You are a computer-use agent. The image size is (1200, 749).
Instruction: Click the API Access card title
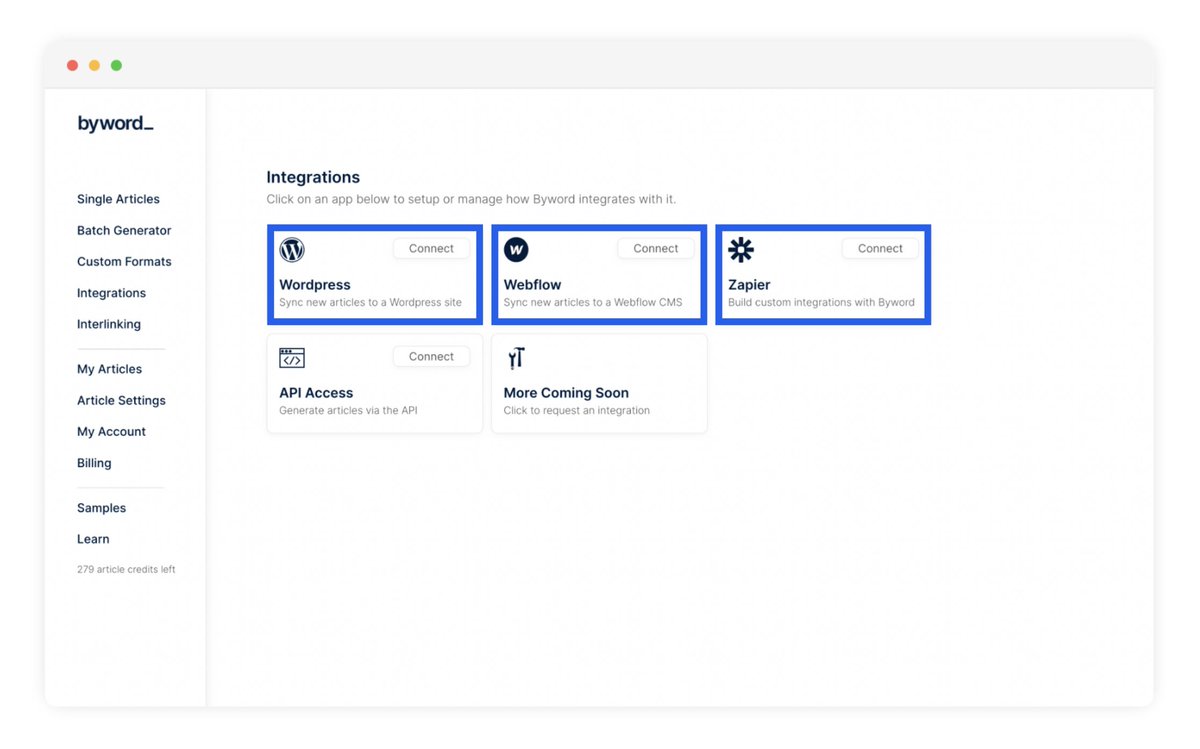316,393
